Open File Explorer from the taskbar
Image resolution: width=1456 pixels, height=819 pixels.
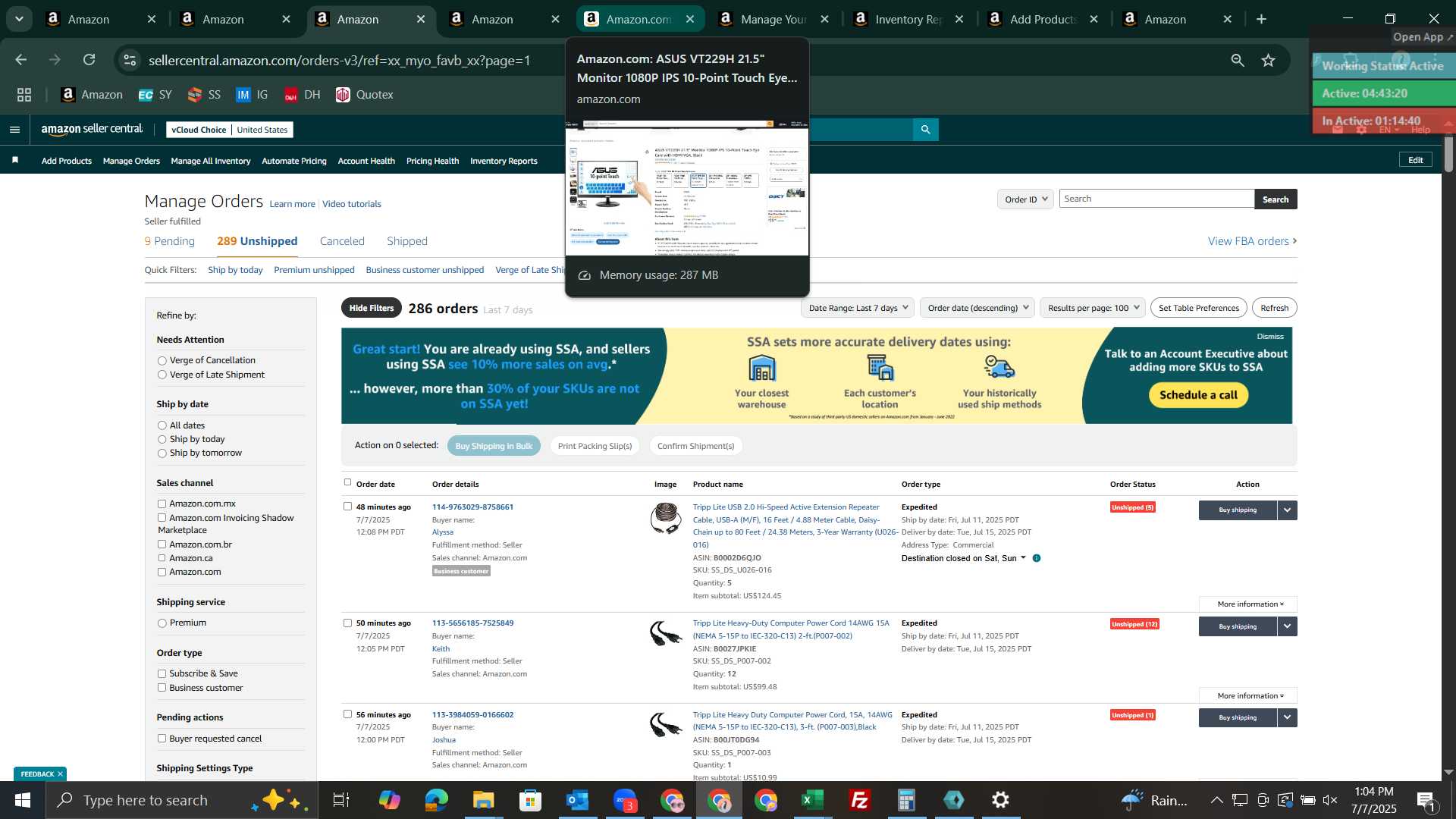(483, 800)
